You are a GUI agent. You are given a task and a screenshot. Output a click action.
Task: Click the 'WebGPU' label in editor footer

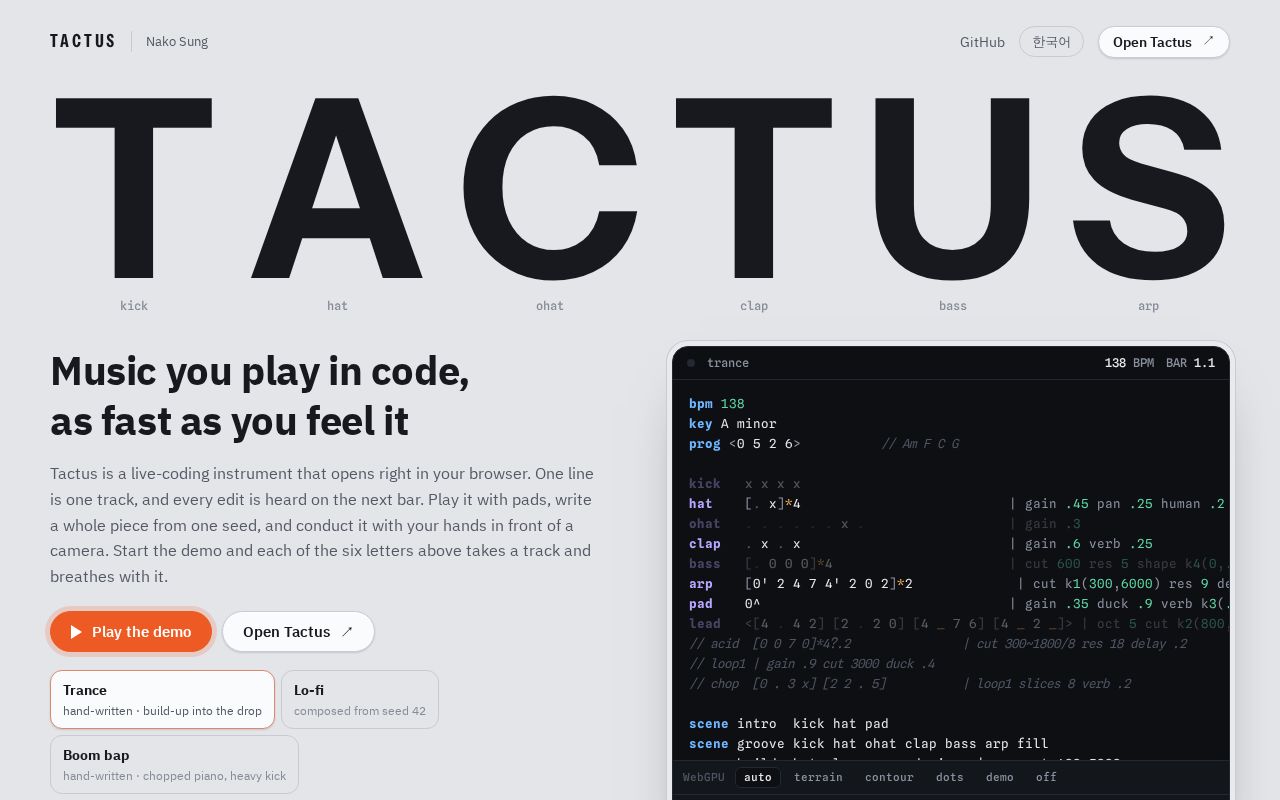point(704,777)
